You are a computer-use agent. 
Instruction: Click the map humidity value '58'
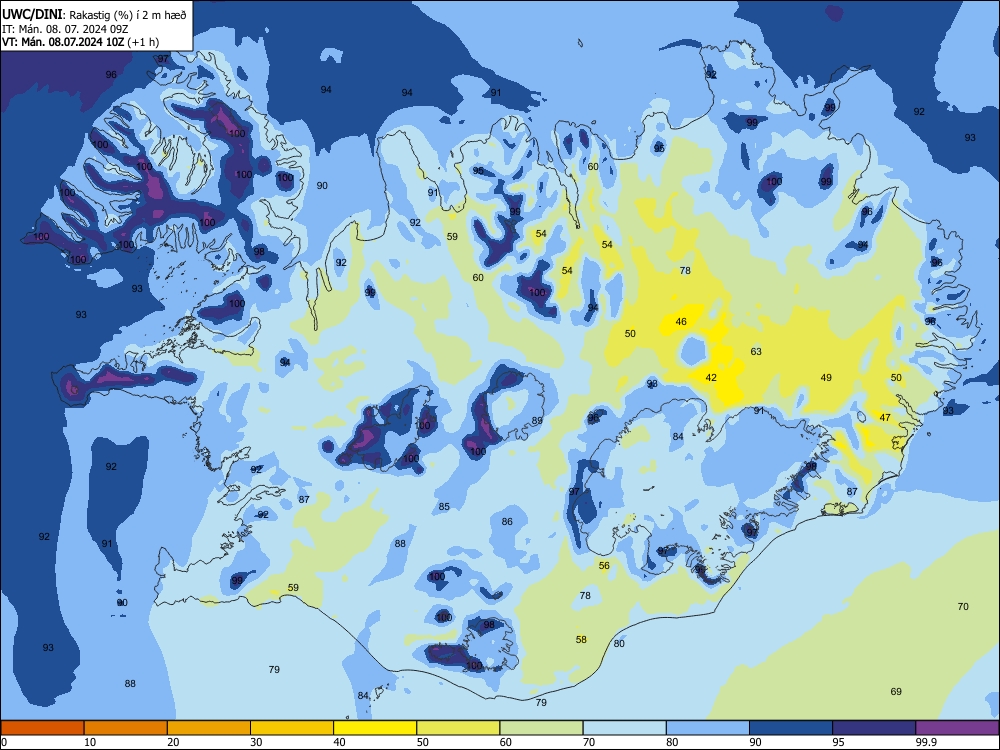pyautogui.click(x=581, y=640)
